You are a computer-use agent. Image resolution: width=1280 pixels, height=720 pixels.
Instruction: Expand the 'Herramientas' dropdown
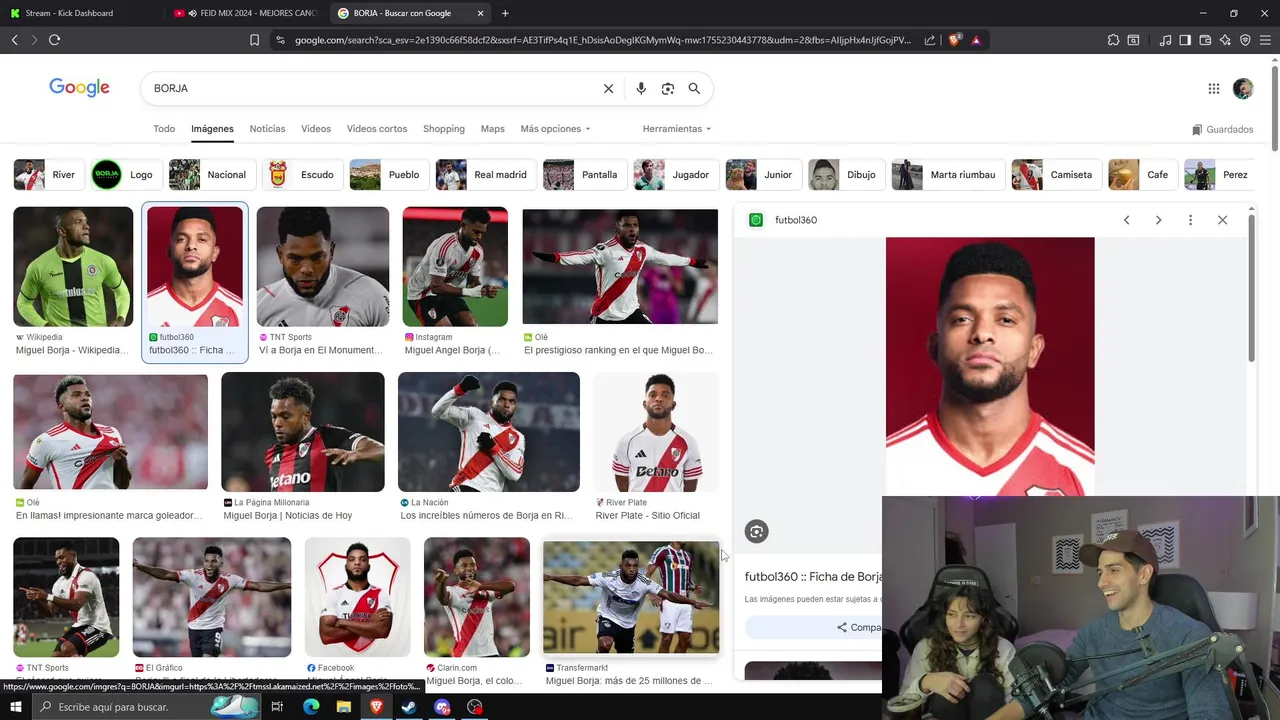677,129
